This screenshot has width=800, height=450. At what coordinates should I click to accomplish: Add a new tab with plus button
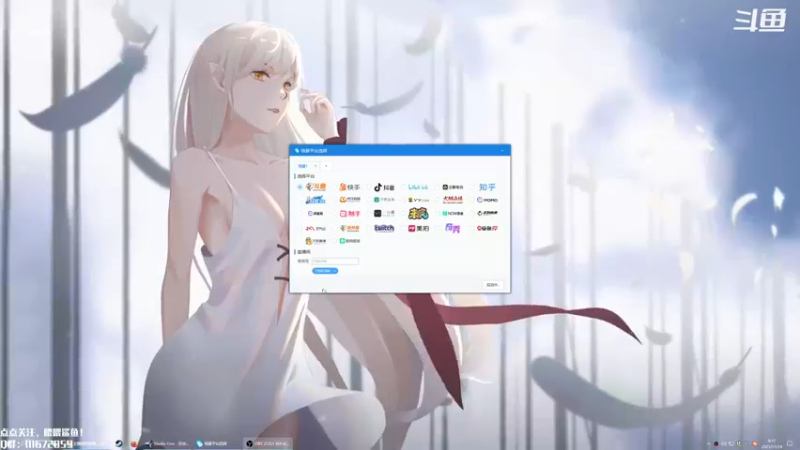click(x=326, y=166)
